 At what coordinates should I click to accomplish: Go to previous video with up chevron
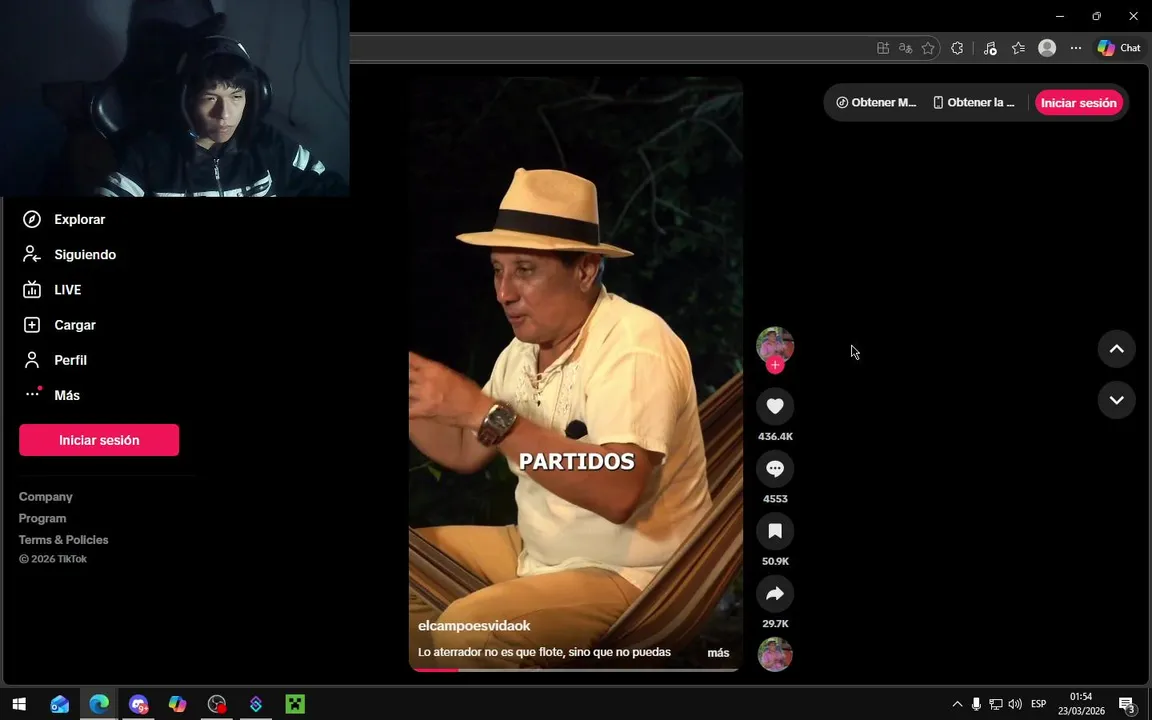pos(1116,349)
